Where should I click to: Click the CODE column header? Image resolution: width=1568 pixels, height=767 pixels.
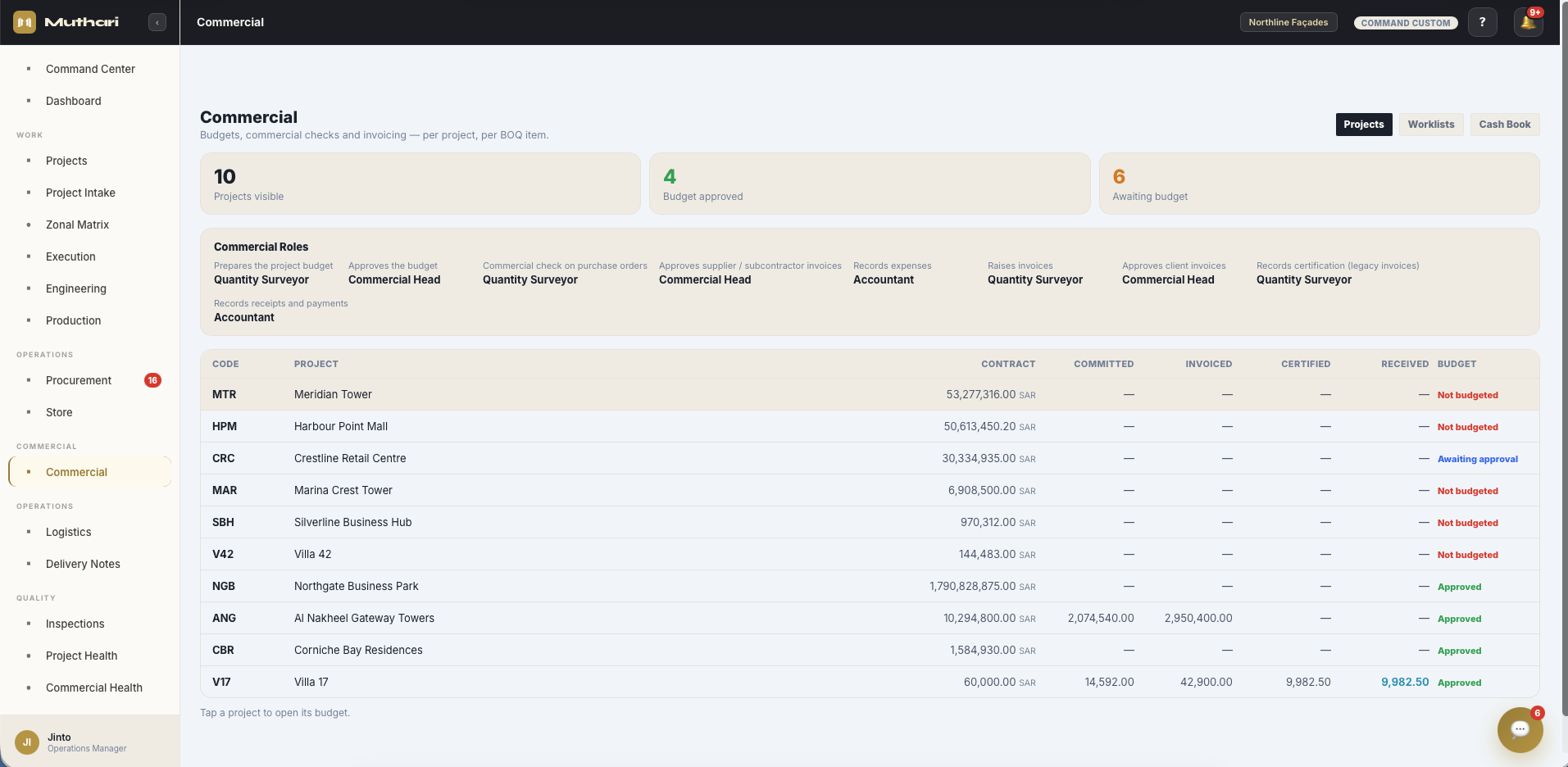tap(225, 364)
